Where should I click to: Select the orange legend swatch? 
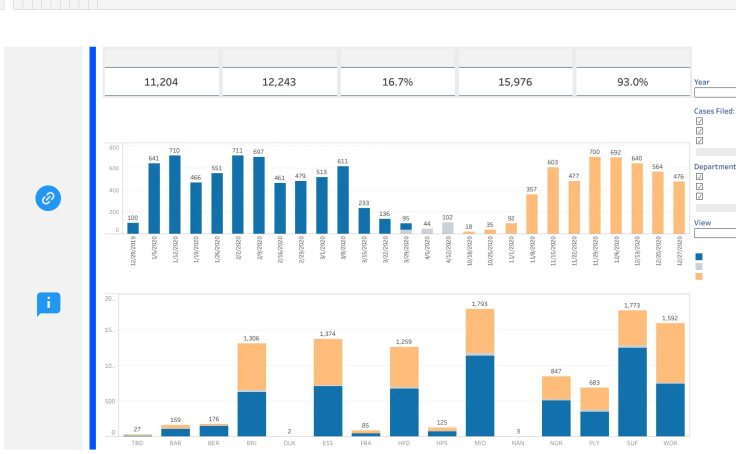point(699,277)
